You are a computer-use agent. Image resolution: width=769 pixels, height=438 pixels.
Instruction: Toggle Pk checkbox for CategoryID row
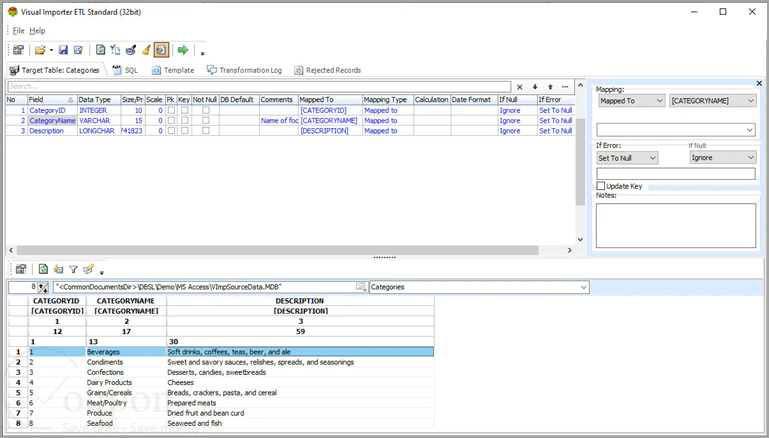click(171, 110)
